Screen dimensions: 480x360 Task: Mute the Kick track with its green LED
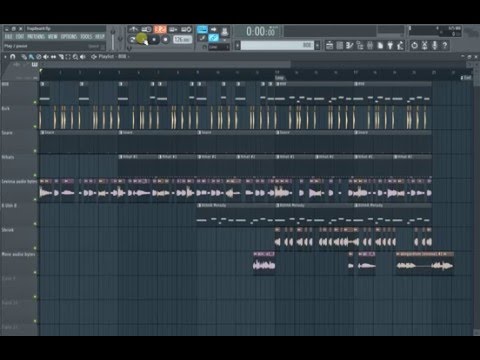coord(35,127)
